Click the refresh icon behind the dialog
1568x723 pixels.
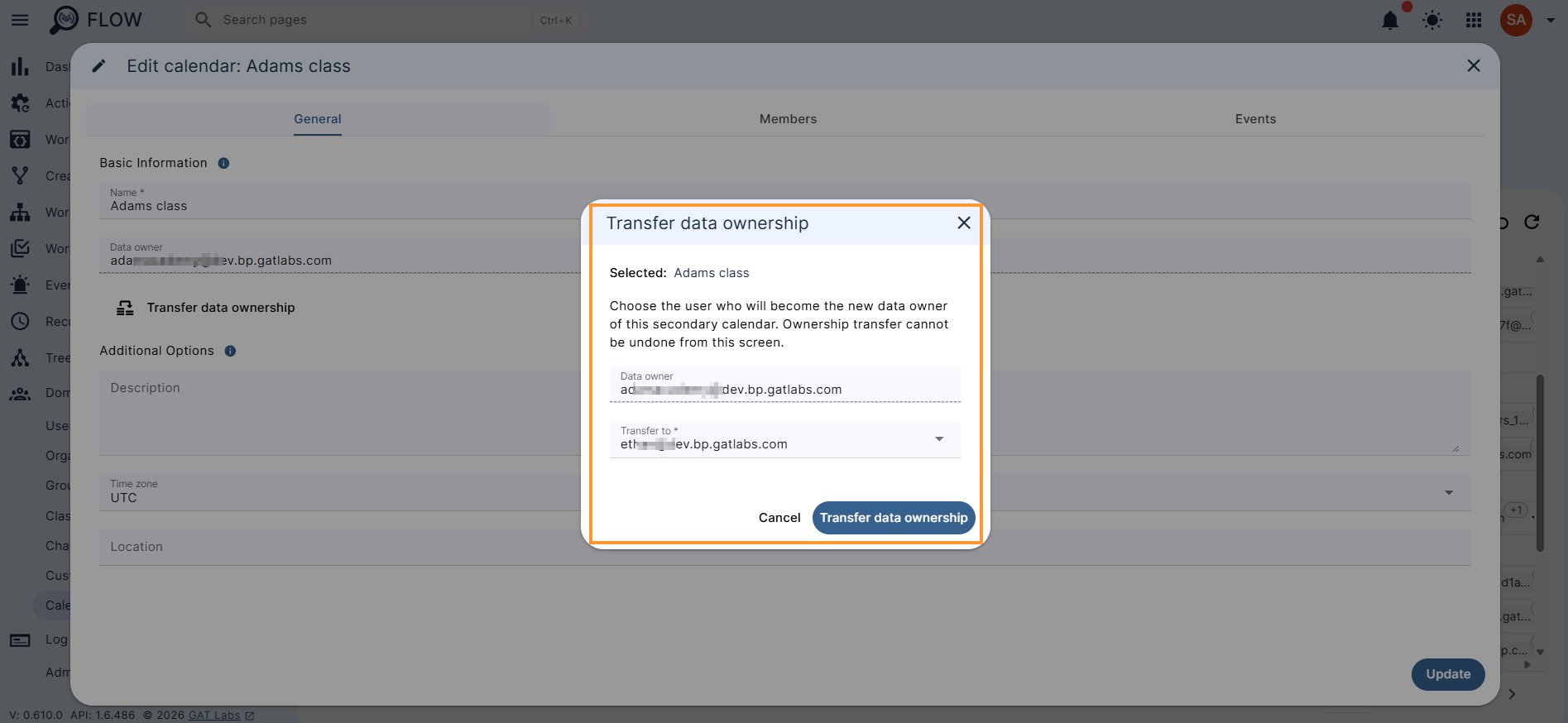coord(1532,222)
